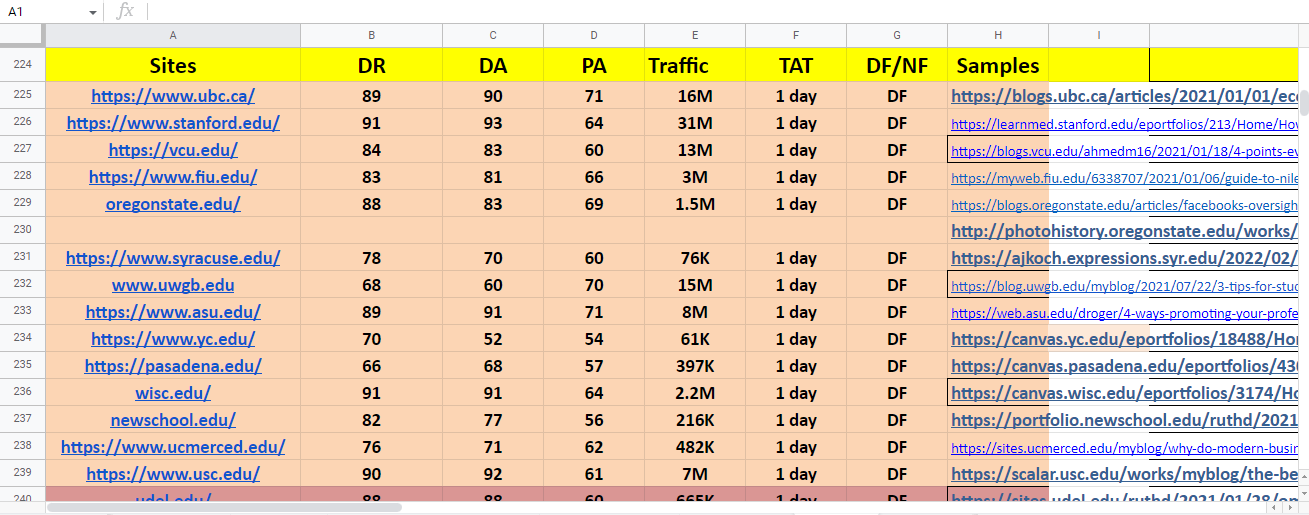Open the https://www.stanford.edu/ site link
The image size is (1309, 515).
click(x=173, y=123)
